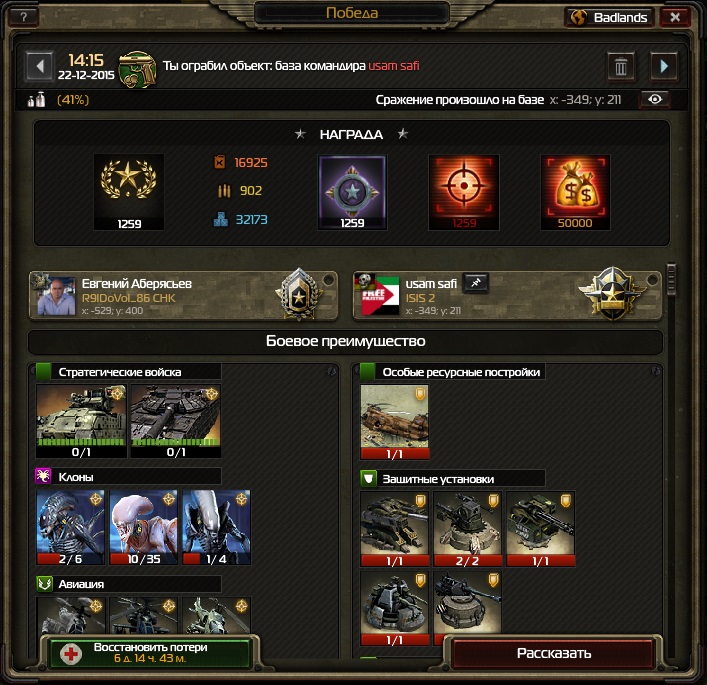707x685 pixels.
Task: Click the pistol robbery report icon
Action: (x=138, y=69)
